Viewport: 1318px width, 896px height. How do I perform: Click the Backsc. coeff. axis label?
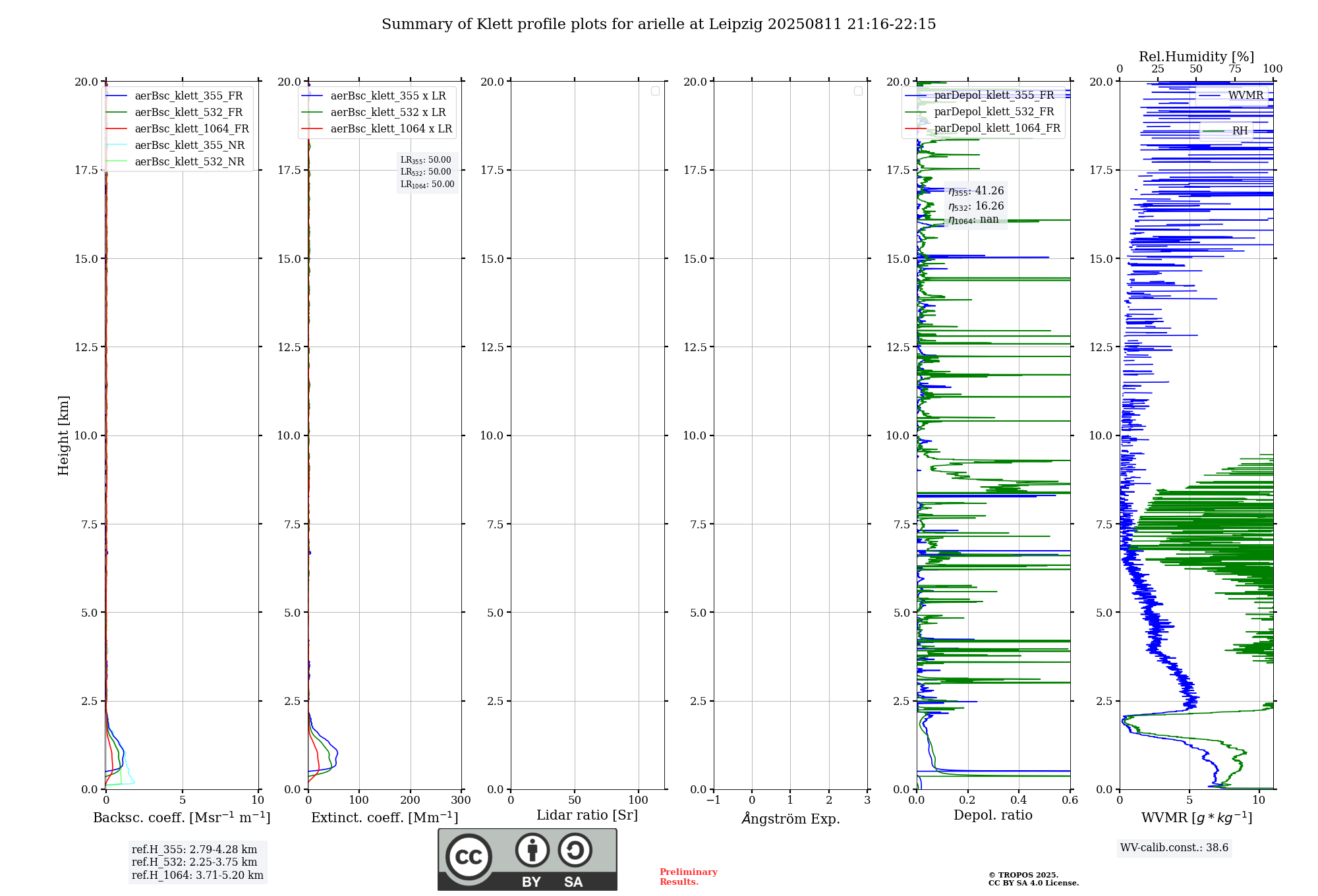coord(182,817)
